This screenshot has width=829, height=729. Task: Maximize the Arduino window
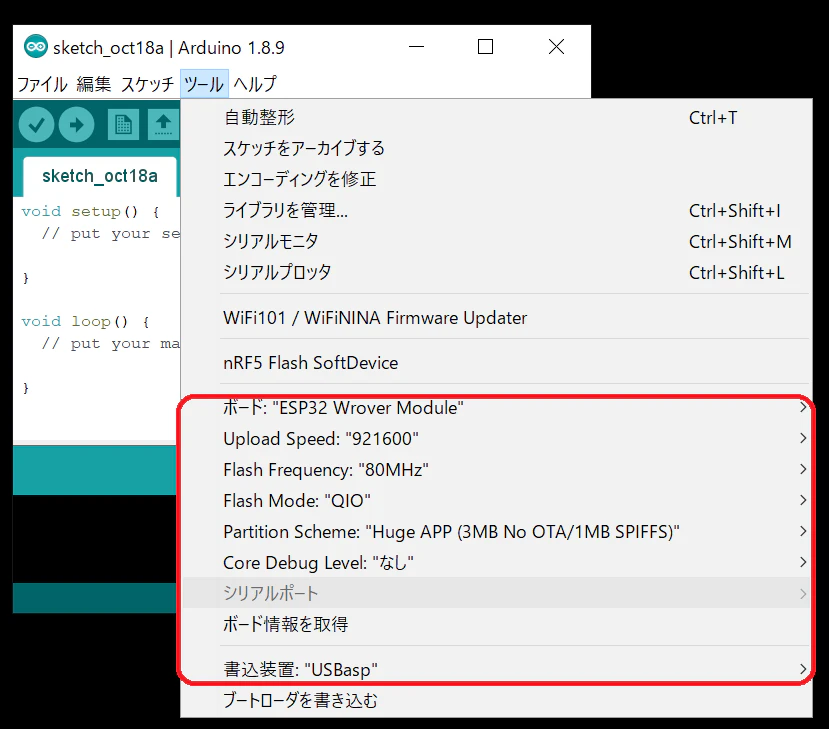point(485,47)
